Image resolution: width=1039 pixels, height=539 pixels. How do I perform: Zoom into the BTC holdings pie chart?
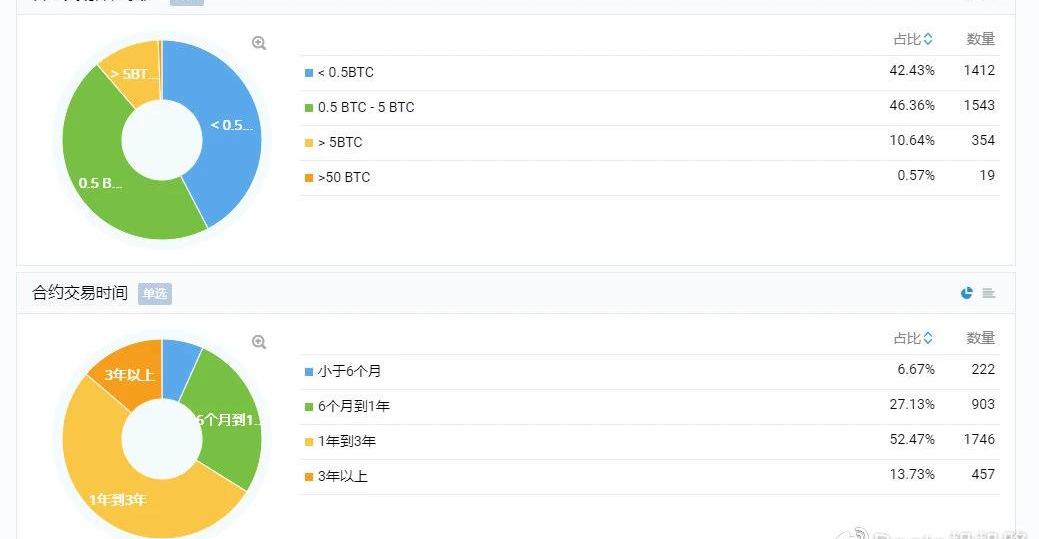pyautogui.click(x=259, y=43)
